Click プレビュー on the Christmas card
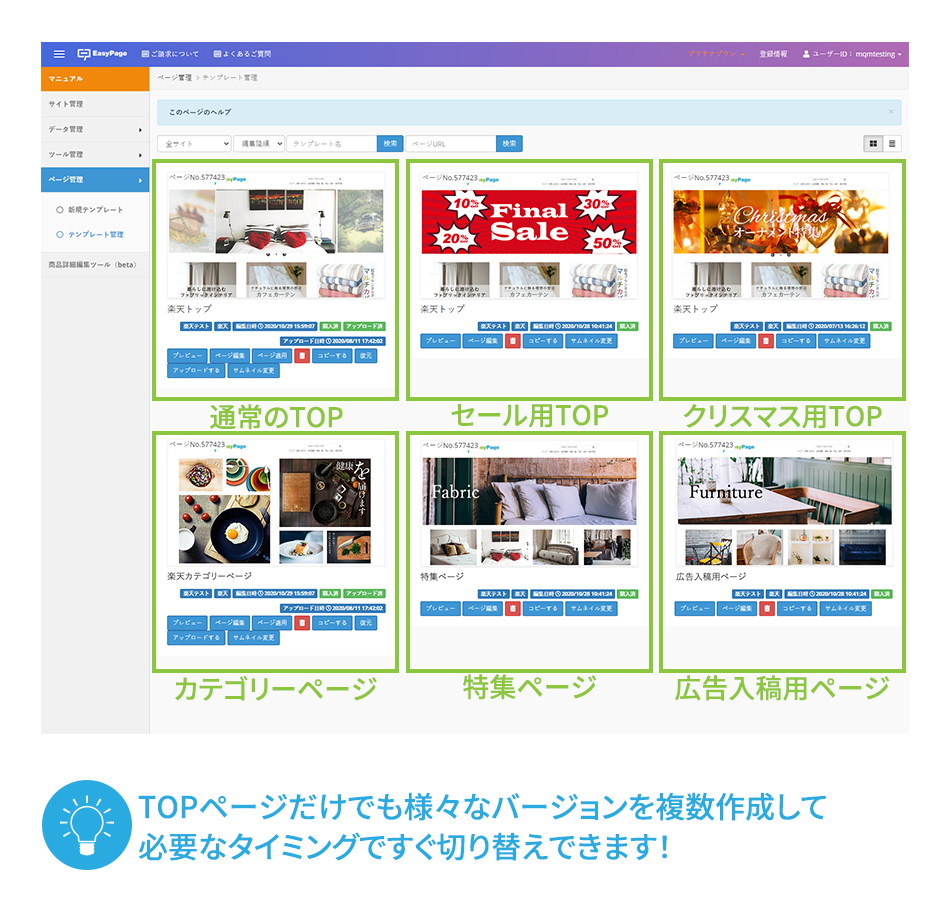Image resolution: width=950 pixels, height=912 pixels. point(693,341)
